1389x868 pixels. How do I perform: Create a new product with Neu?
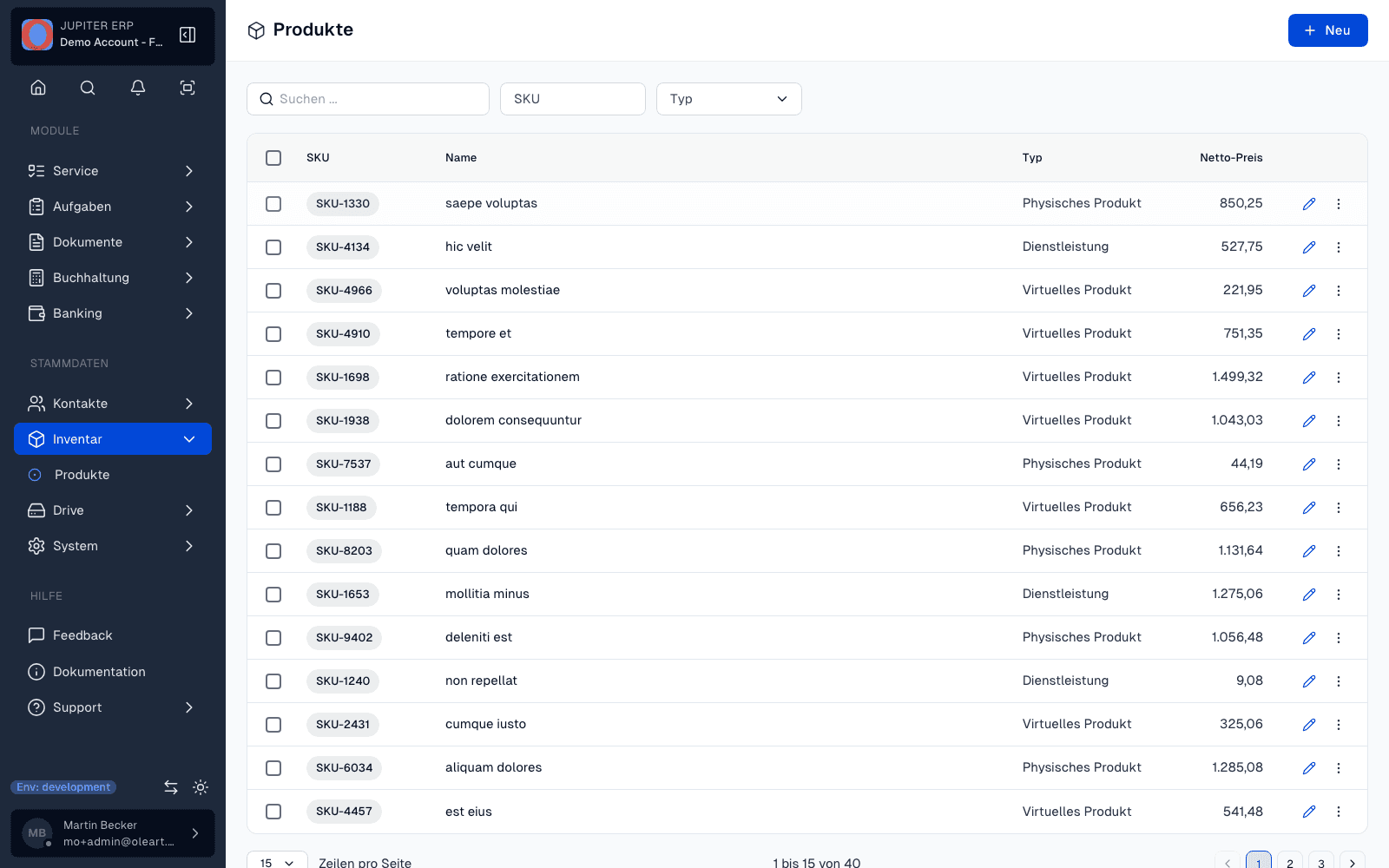[x=1327, y=30]
